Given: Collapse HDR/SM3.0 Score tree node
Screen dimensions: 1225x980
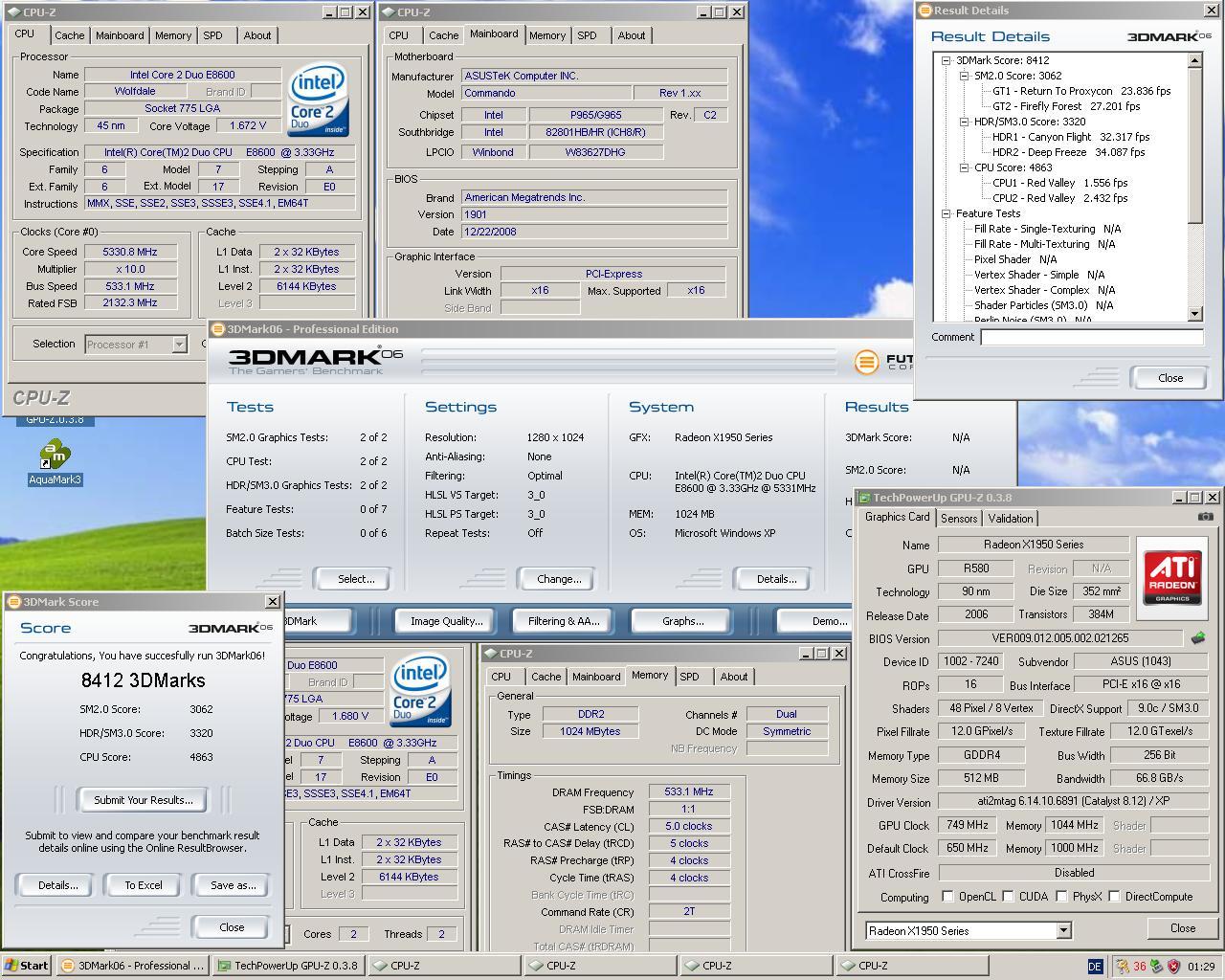Looking at the screenshot, I should tap(964, 122).
